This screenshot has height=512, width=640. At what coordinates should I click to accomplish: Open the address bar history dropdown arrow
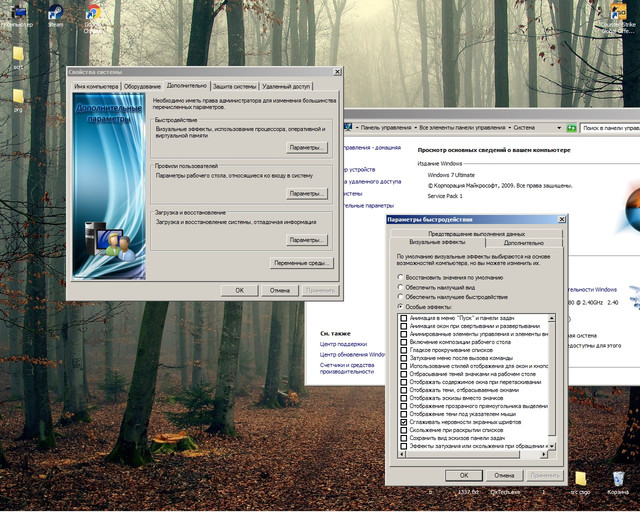(559, 128)
